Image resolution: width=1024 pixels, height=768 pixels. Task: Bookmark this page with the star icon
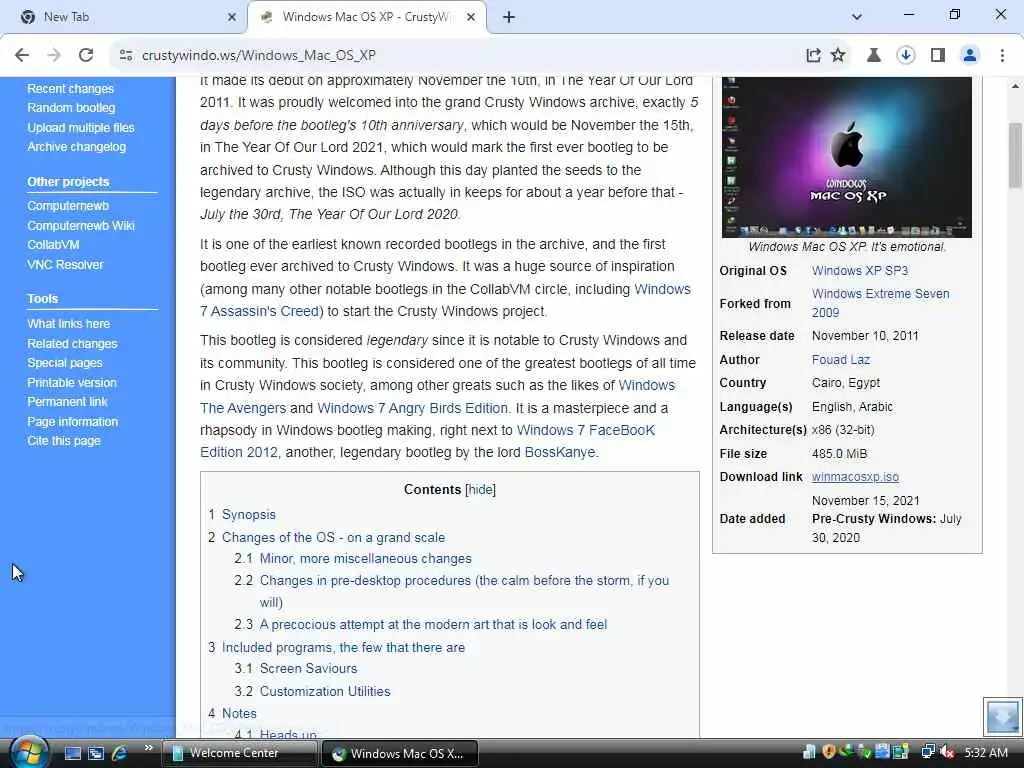(x=838, y=56)
